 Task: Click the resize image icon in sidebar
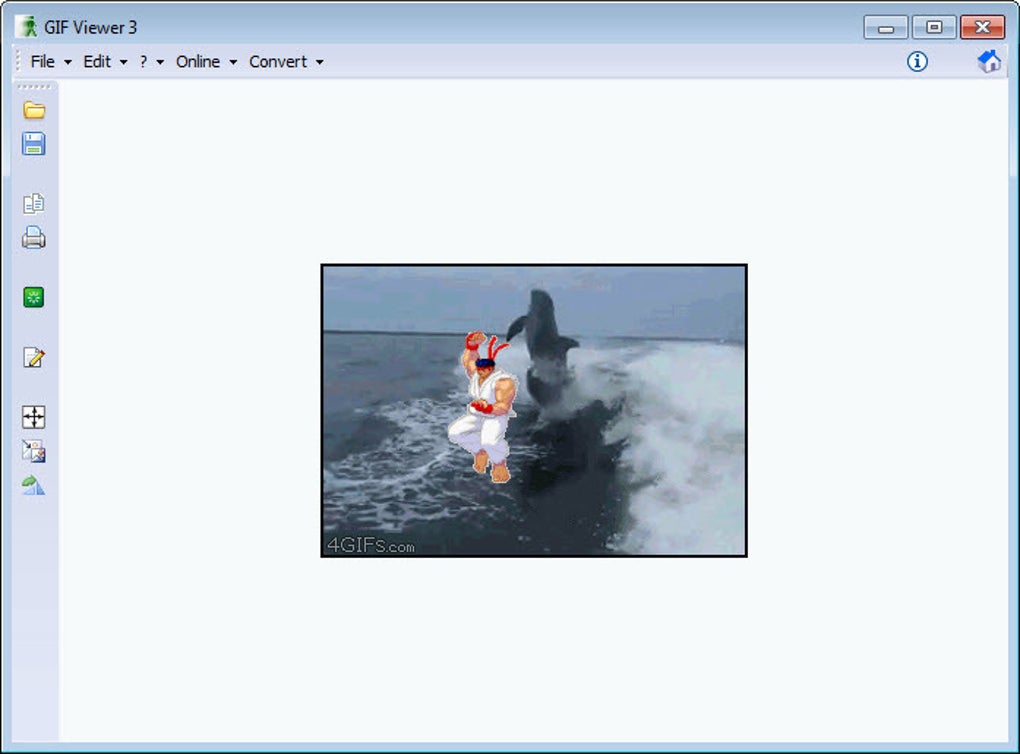[34, 451]
